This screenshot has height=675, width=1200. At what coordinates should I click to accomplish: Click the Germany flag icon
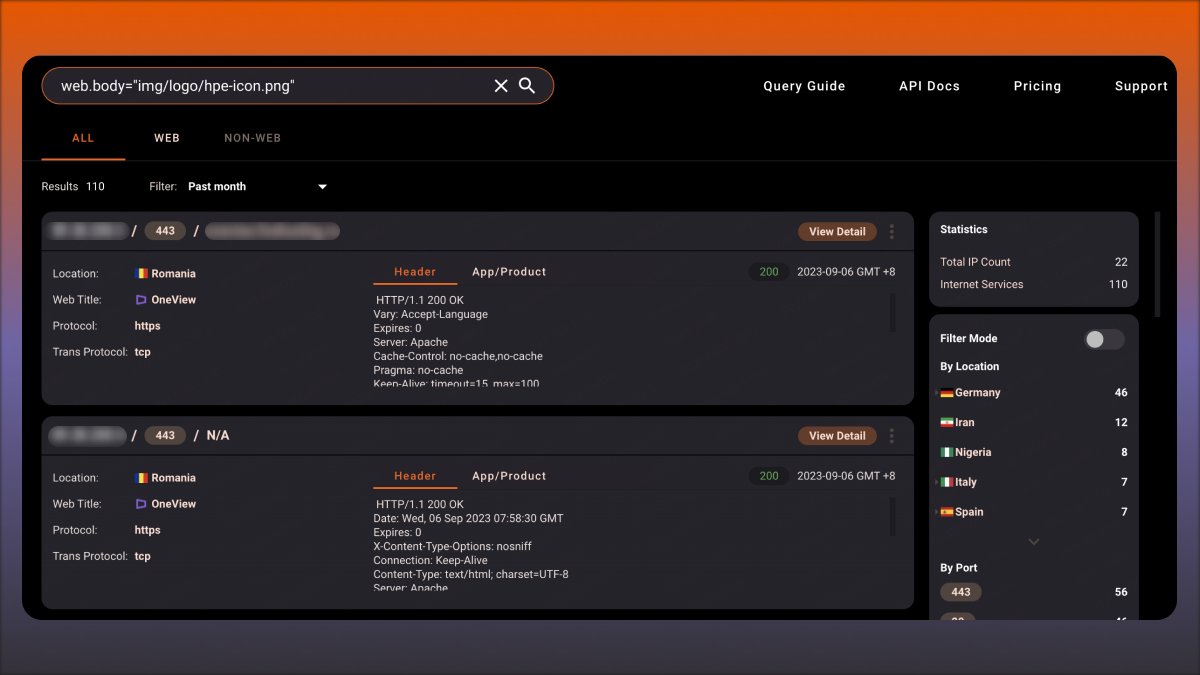(946, 393)
